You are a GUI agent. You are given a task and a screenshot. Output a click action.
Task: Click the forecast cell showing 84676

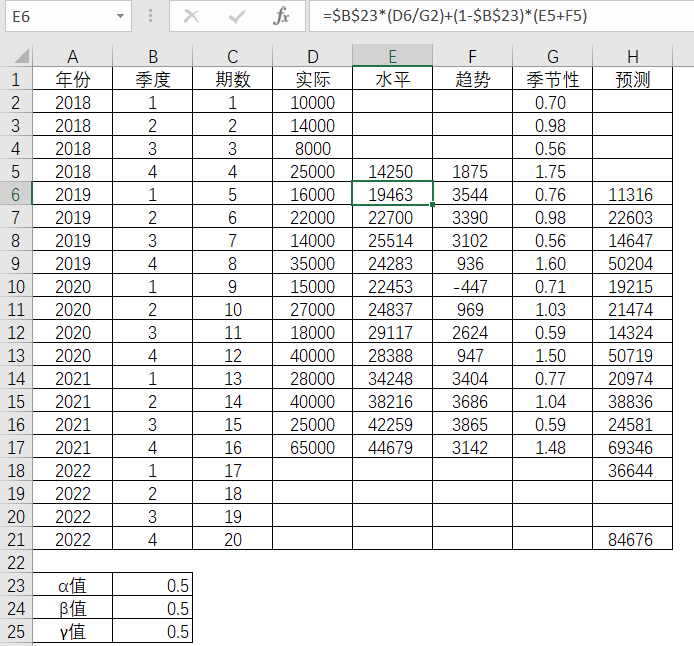(x=632, y=540)
